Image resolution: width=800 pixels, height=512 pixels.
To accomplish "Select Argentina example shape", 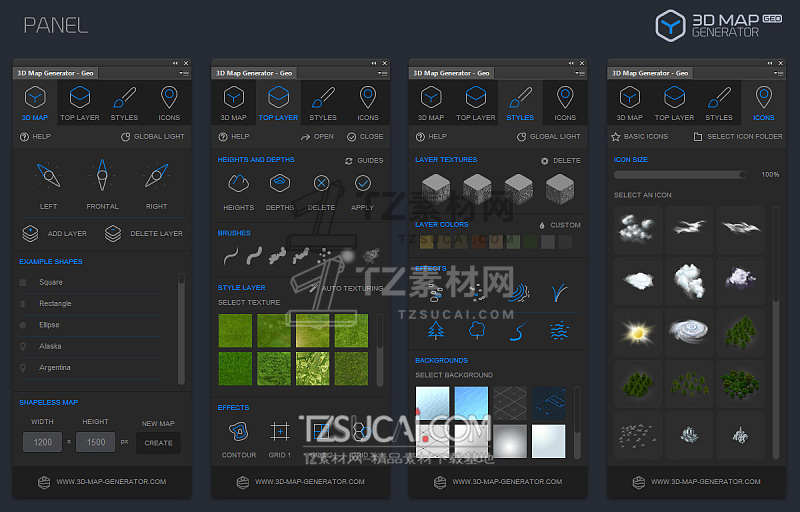I will (92, 368).
